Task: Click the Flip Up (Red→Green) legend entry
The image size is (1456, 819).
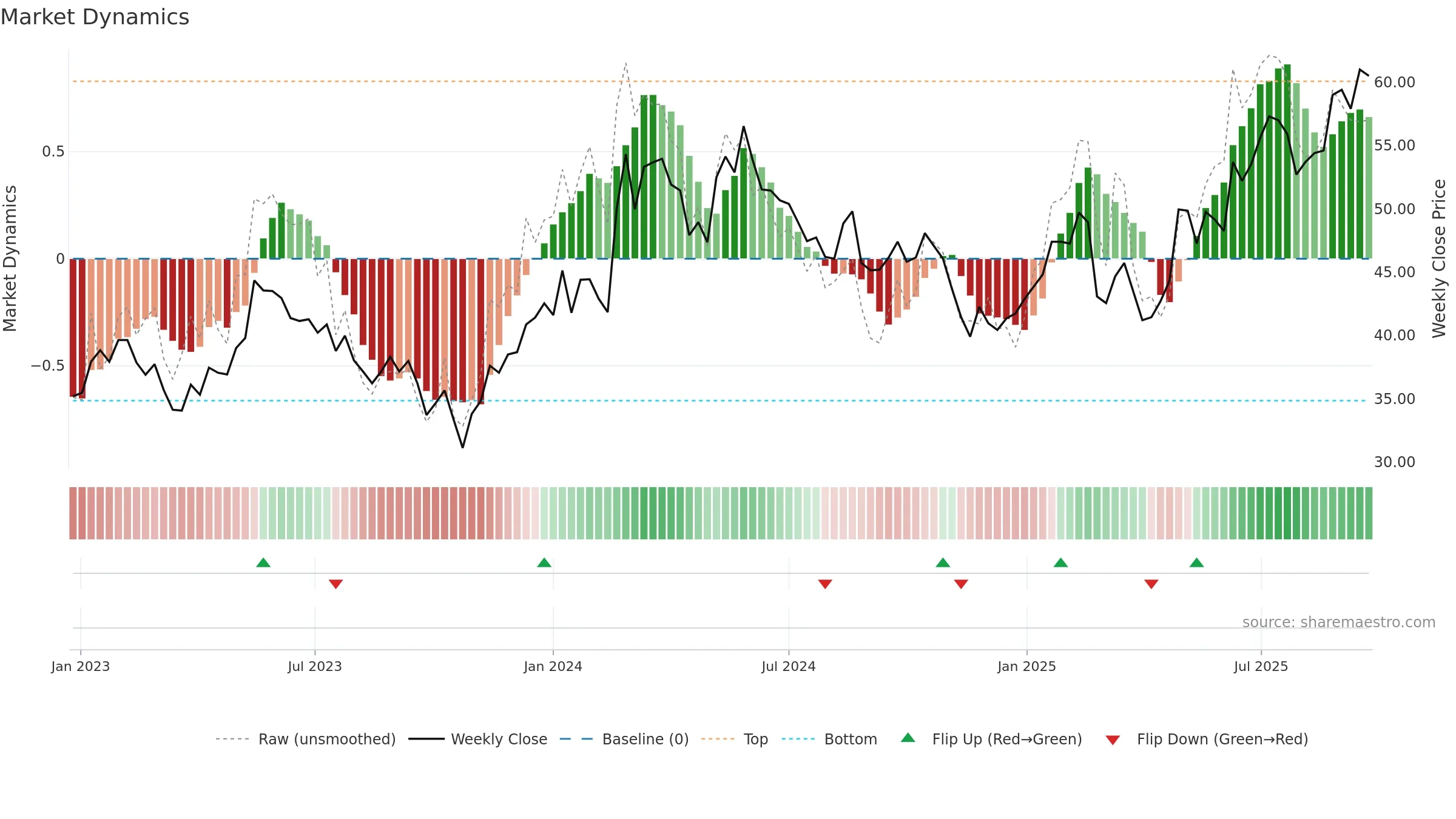Action: 991,739
